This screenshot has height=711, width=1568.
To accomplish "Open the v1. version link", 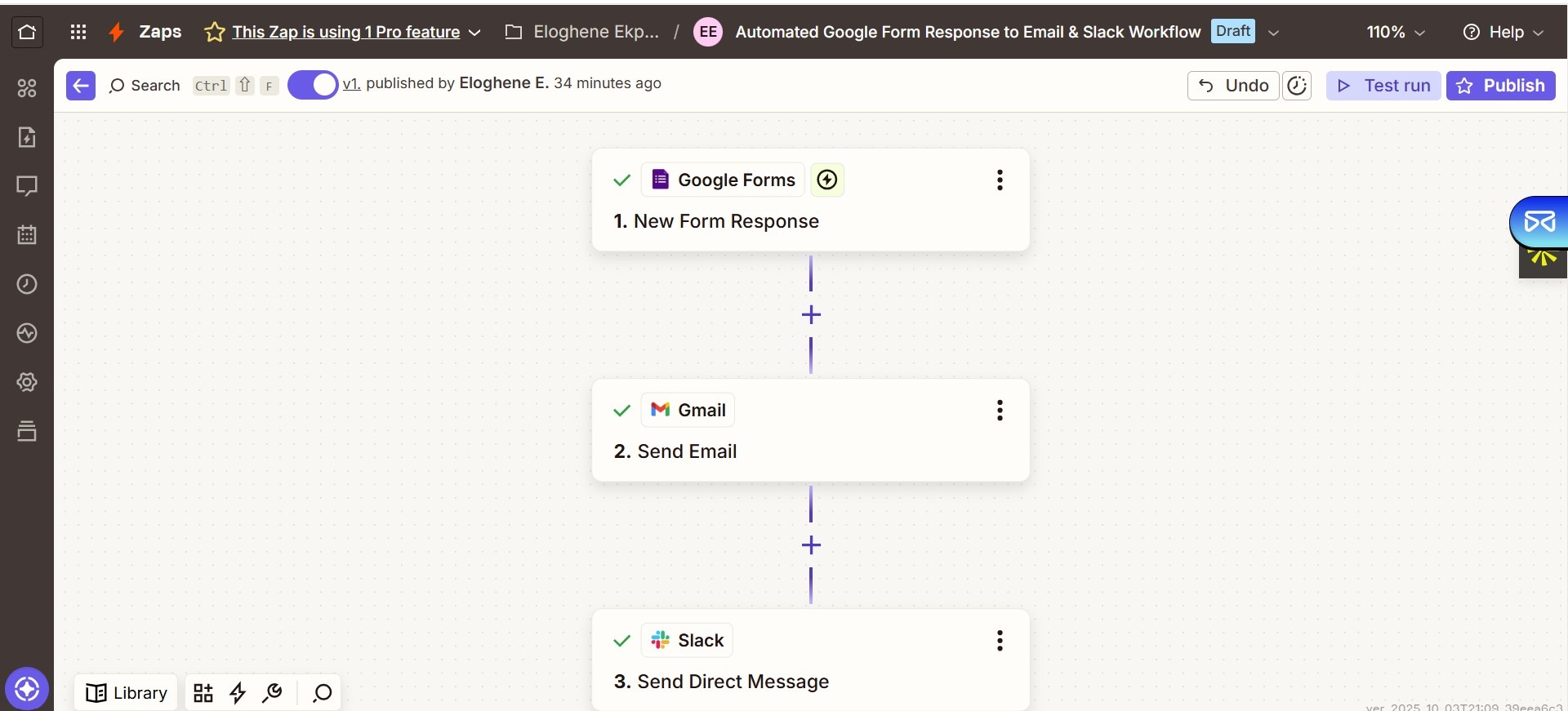I will (x=351, y=83).
